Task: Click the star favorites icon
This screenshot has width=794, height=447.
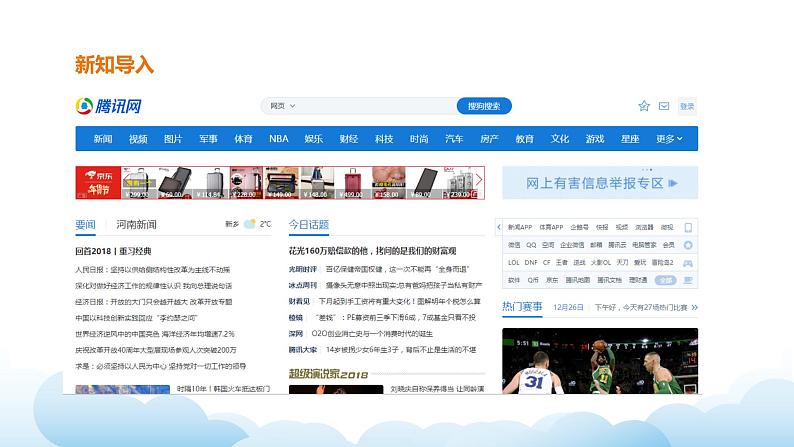Action: [x=644, y=106]
